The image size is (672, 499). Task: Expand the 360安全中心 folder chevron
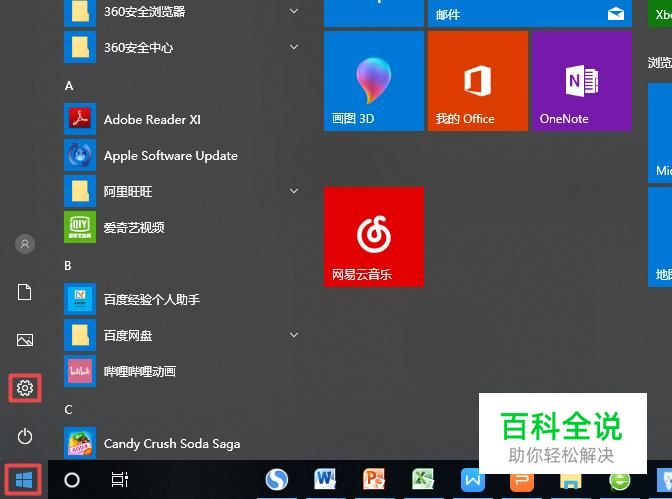(294, 47)
